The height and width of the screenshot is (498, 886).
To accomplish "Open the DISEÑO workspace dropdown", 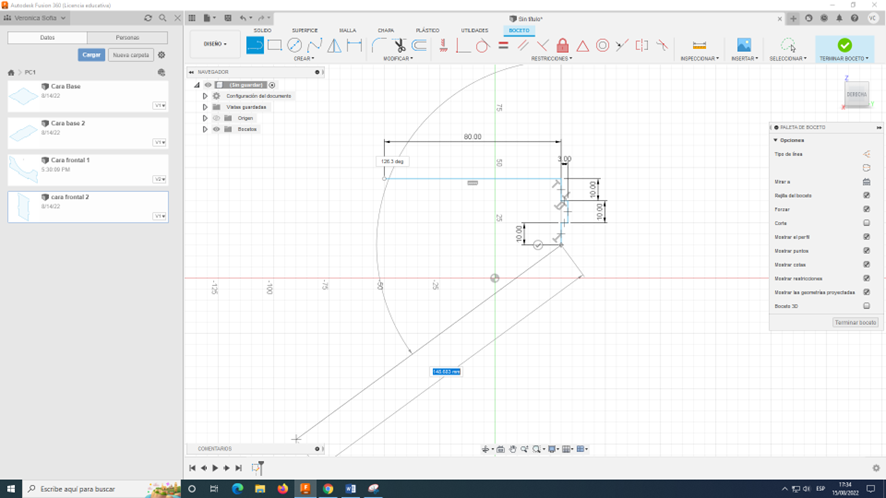I will [x=215, y=44].
